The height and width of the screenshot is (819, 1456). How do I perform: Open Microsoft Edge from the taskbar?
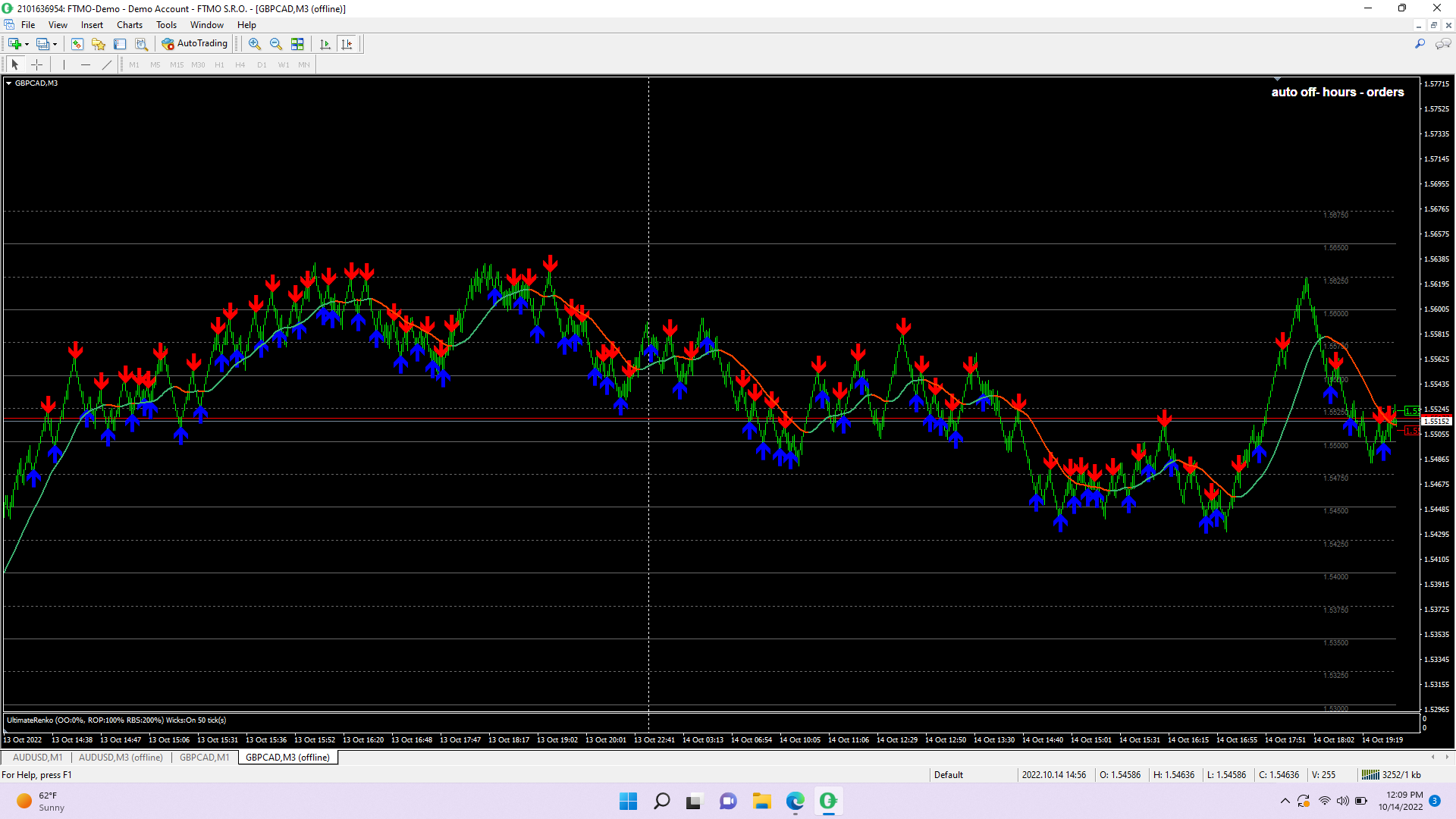pos(795,801)
